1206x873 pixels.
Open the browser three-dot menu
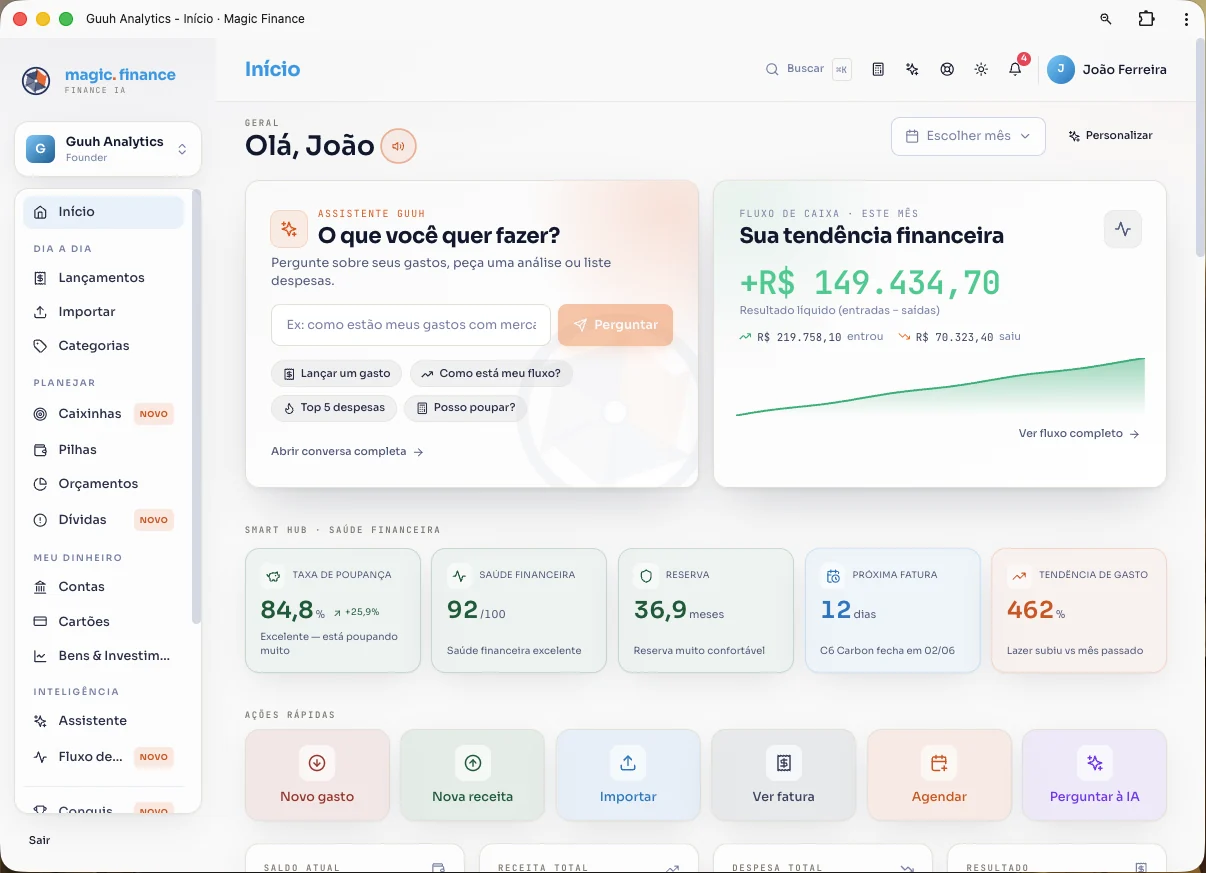(1186, 19)
